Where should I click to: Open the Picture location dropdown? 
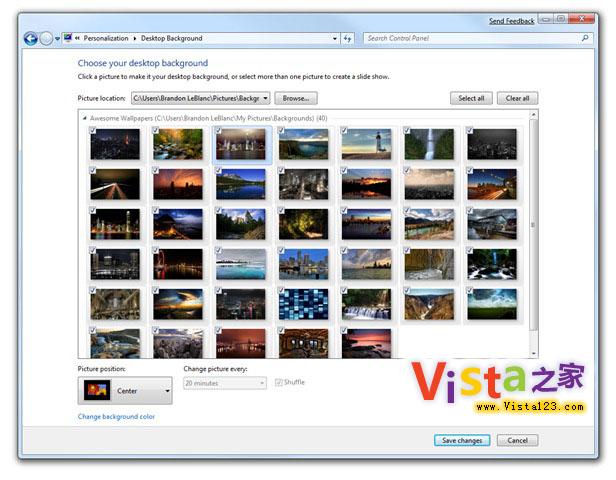(266, 98)
